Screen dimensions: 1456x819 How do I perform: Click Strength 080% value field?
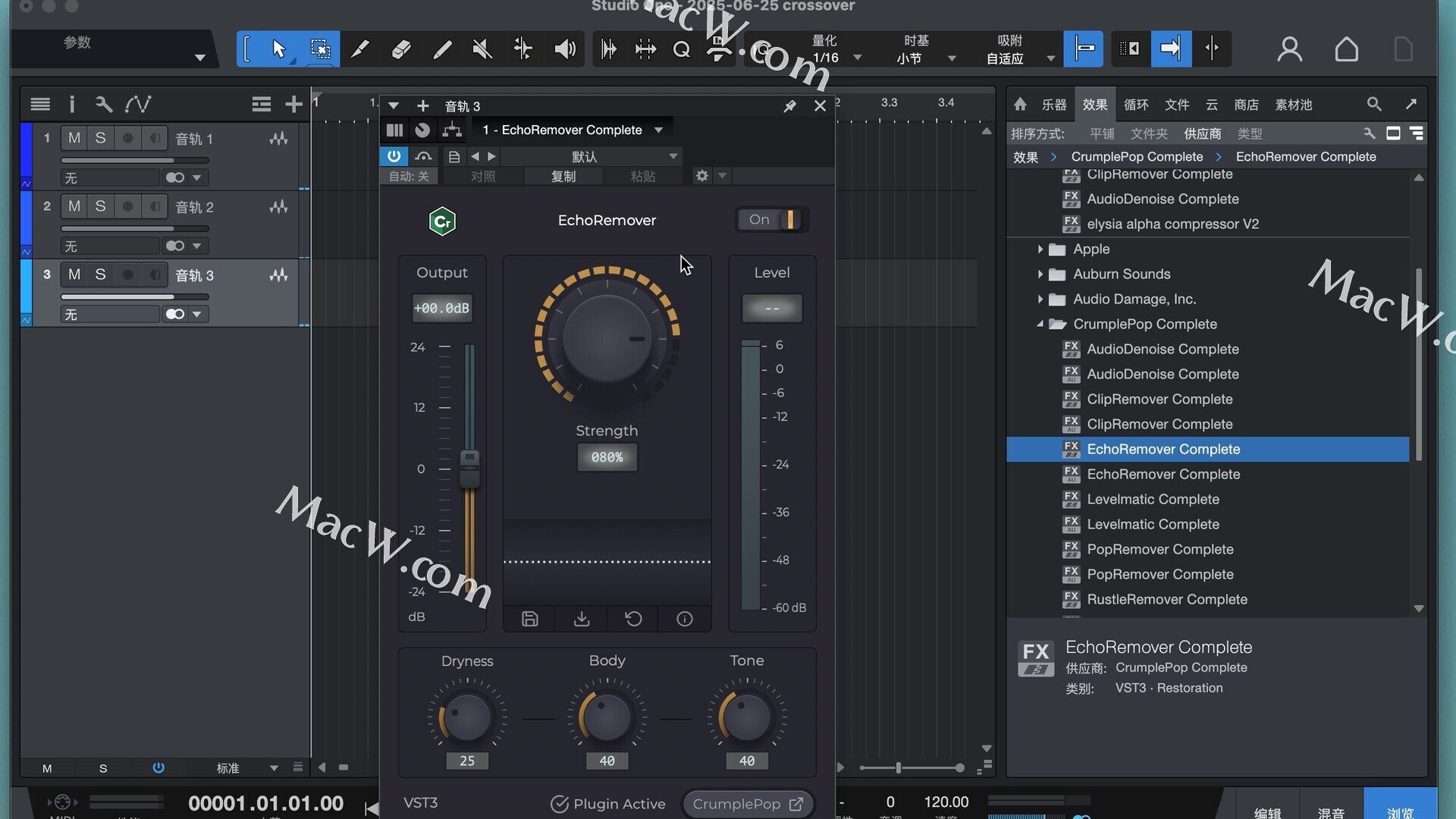(x=607, y=457)
